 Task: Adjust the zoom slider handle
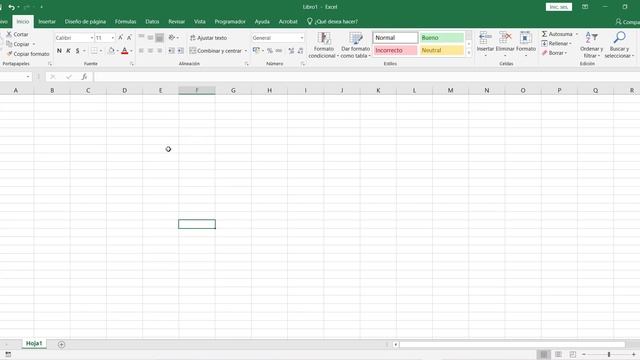(609, 354)
